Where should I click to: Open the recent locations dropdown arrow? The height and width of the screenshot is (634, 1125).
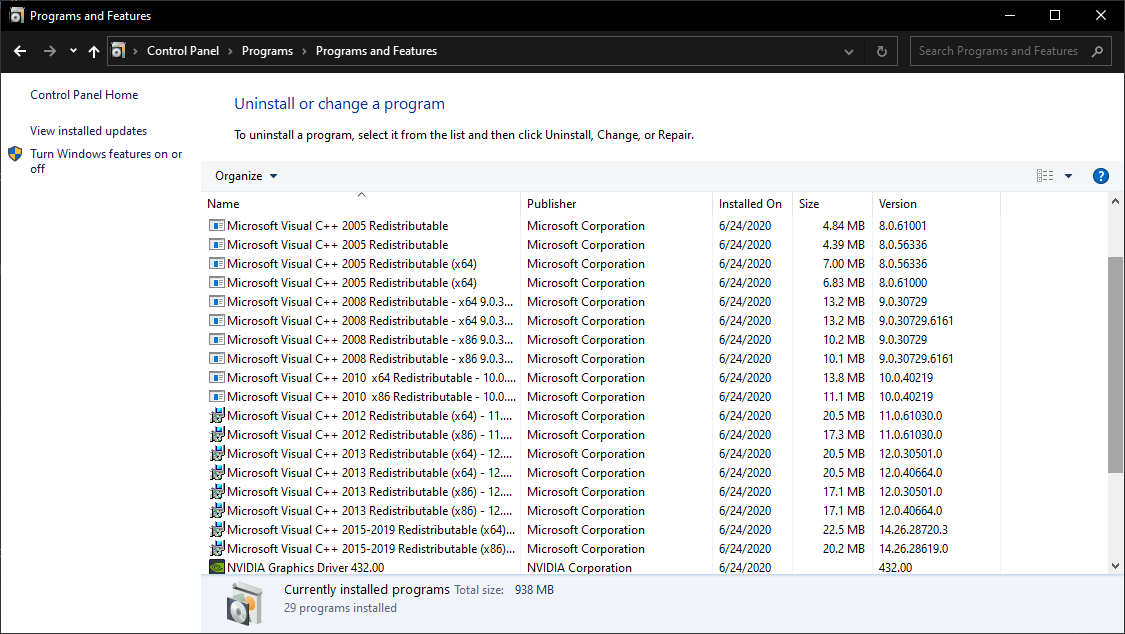pyautogui.click(x=73, y=51)
